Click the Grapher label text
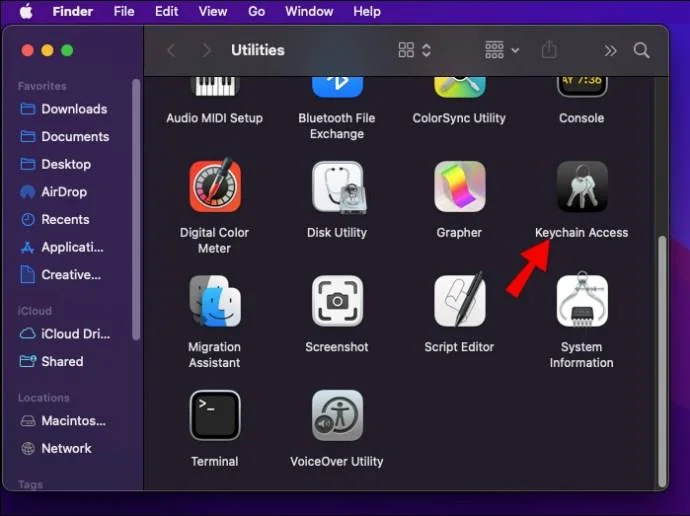 (459, 233)
